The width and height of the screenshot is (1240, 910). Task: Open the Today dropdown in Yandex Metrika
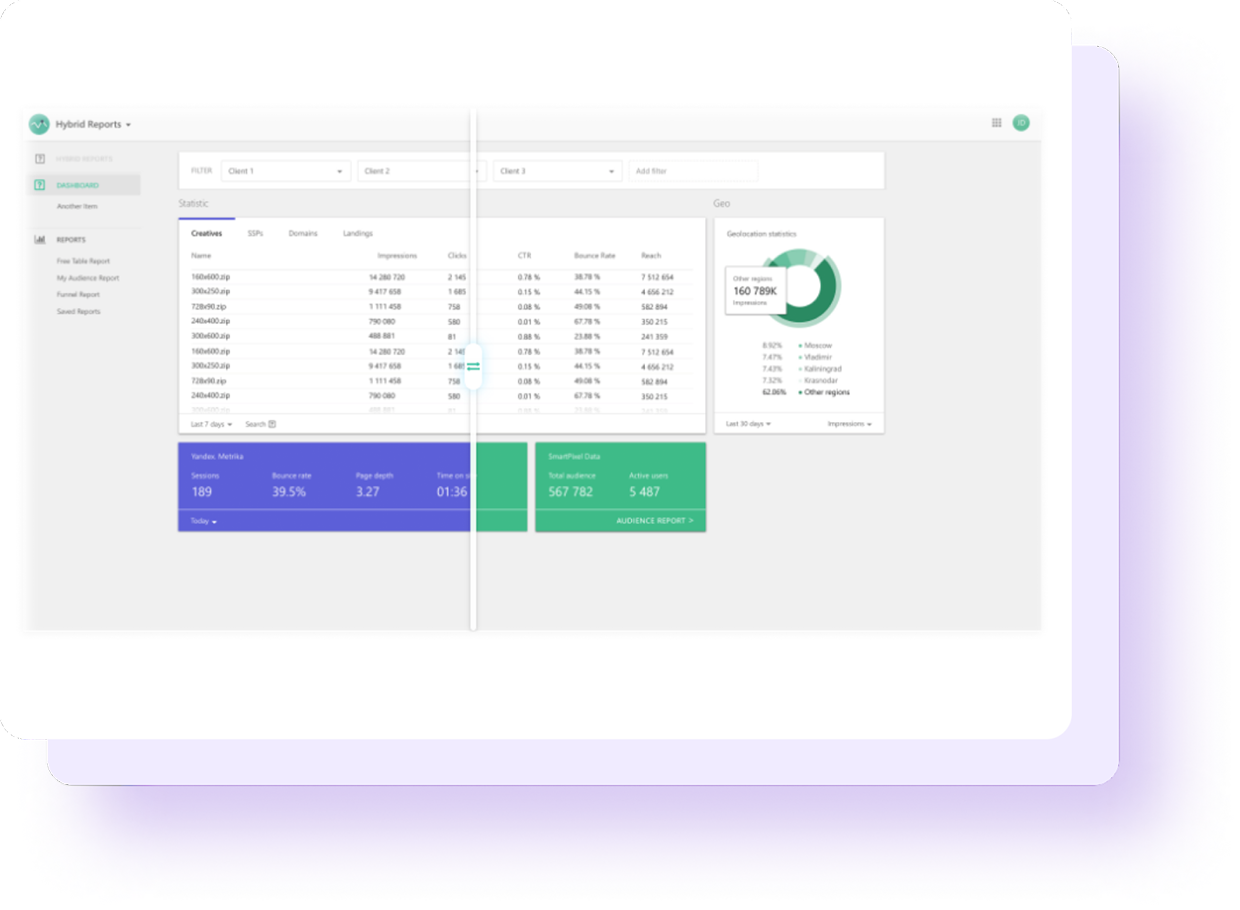point(204,521)
